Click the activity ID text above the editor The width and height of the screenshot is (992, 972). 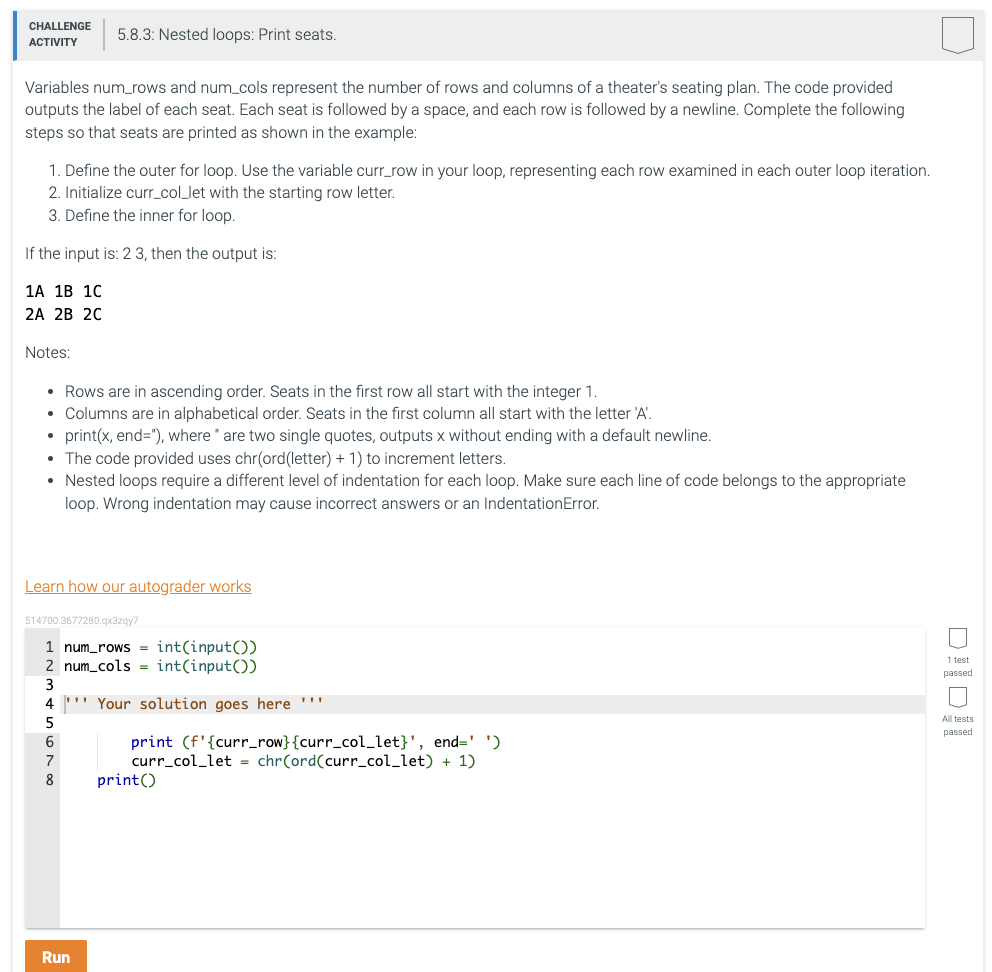[x=80, y=620]
